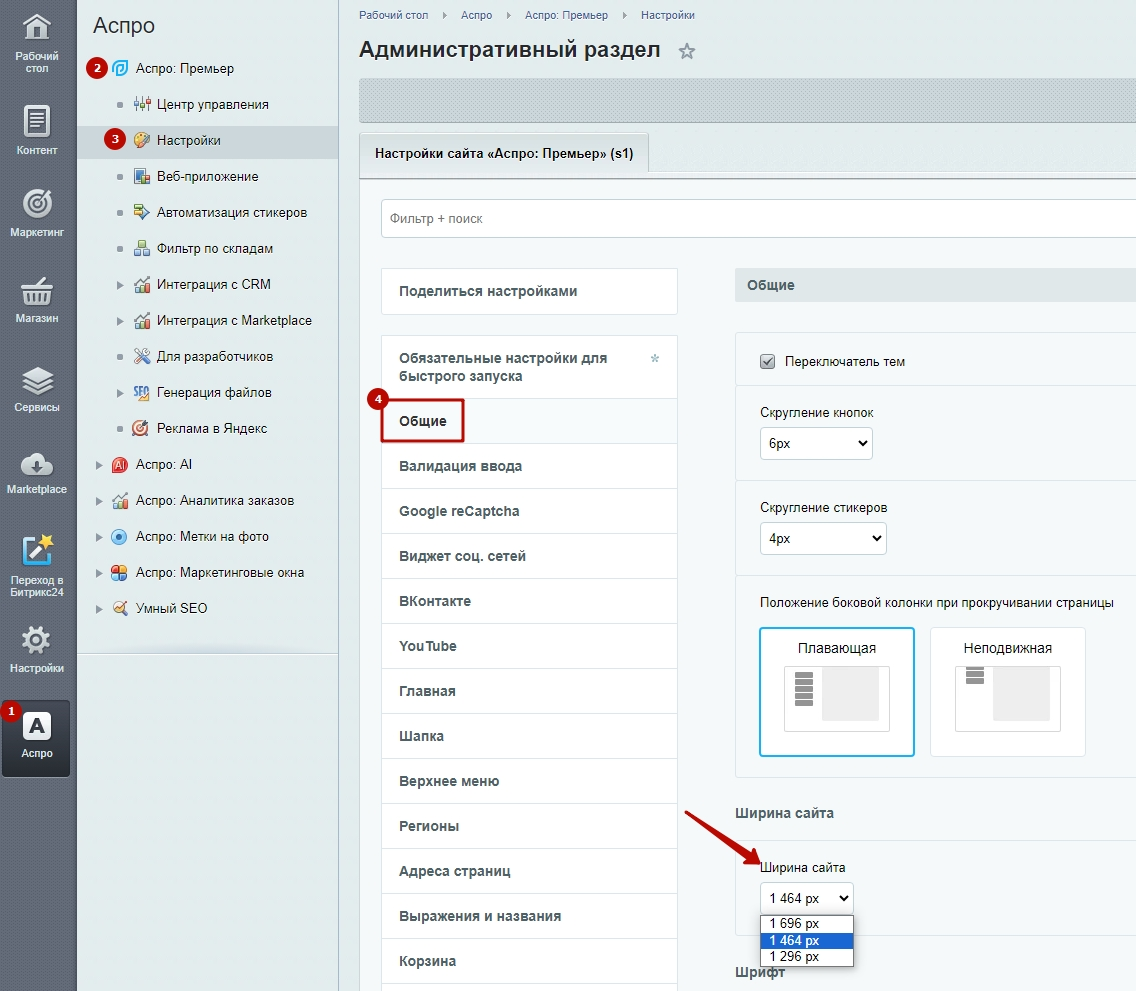
Task: Open the Верхнее меню settings section
Action: [530, 781]
